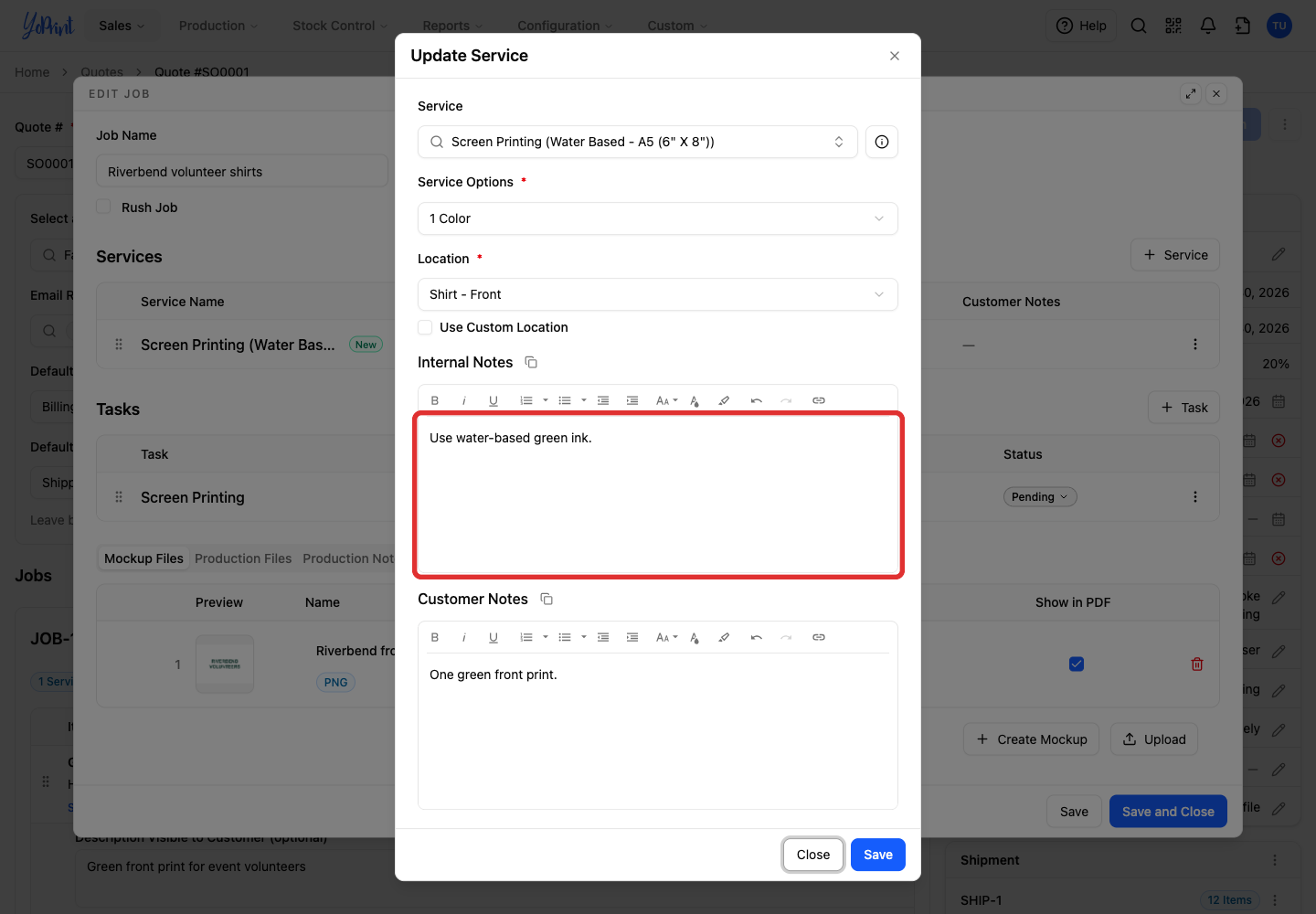Open QR code scanner icon
This screenshot has width=1316, height=914.
(x=1173, y=26)
